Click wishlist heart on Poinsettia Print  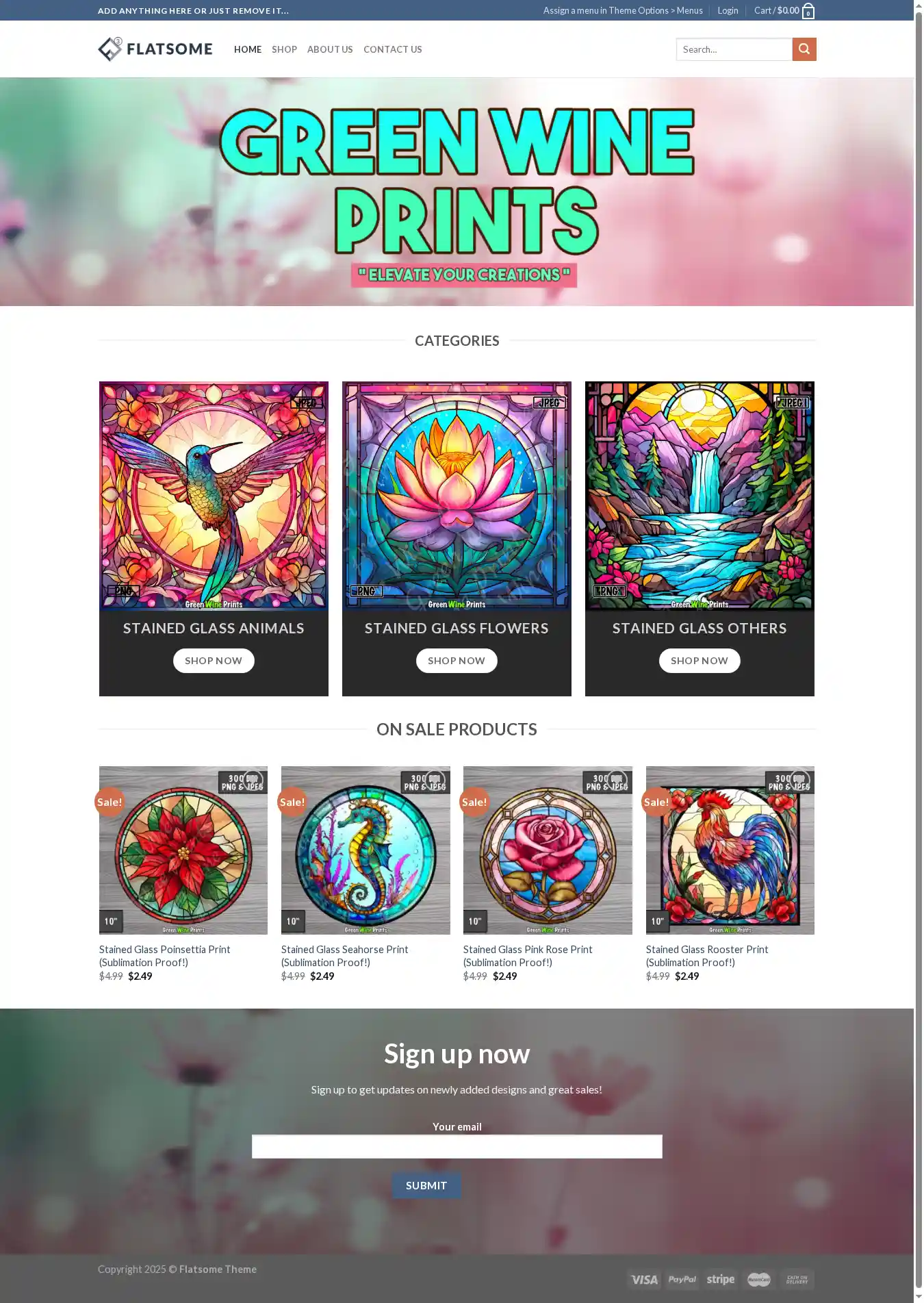[x=253, y=781]
